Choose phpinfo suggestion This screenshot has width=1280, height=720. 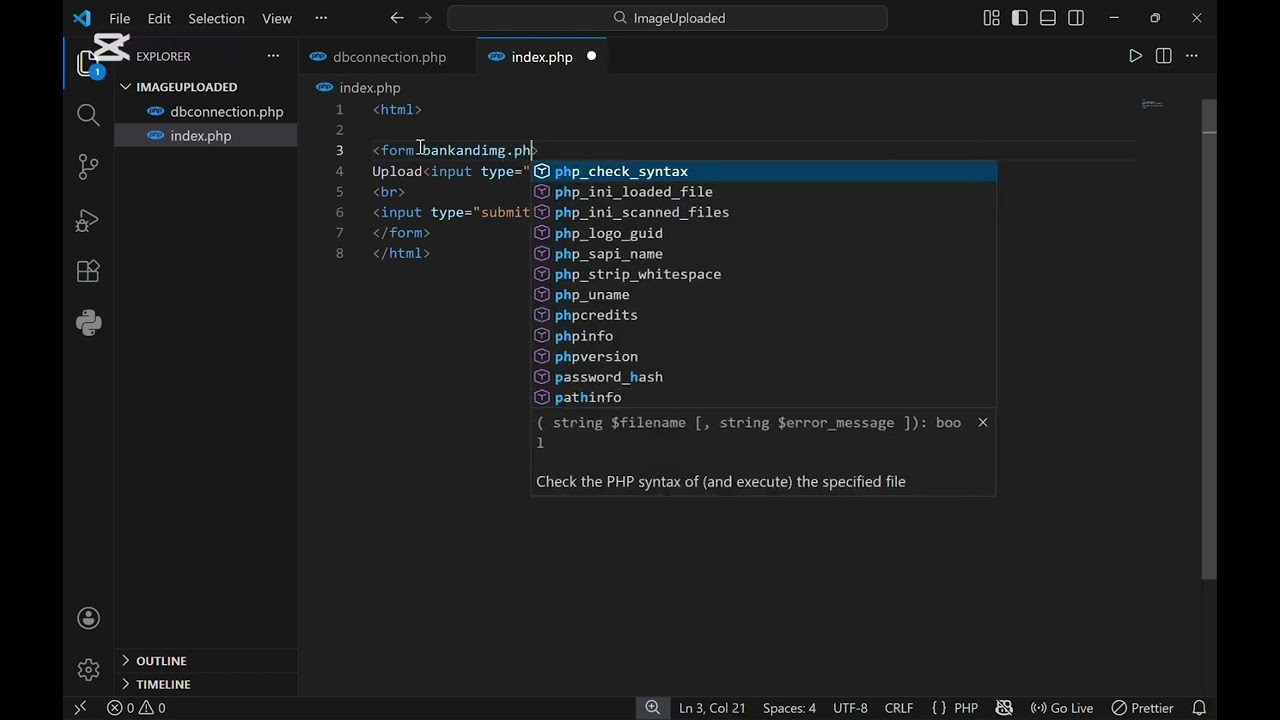coord(764,336)
